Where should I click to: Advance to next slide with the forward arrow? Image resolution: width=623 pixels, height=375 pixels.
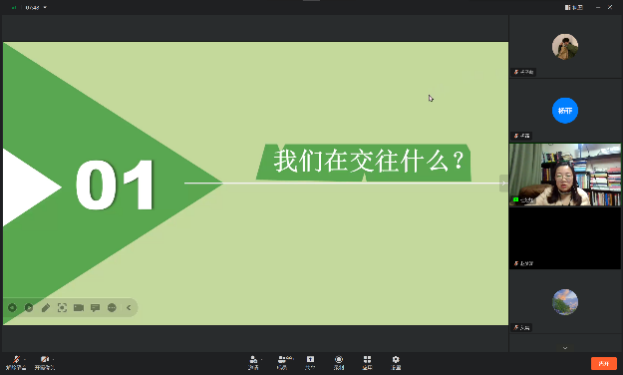click(x=29, y=307)
